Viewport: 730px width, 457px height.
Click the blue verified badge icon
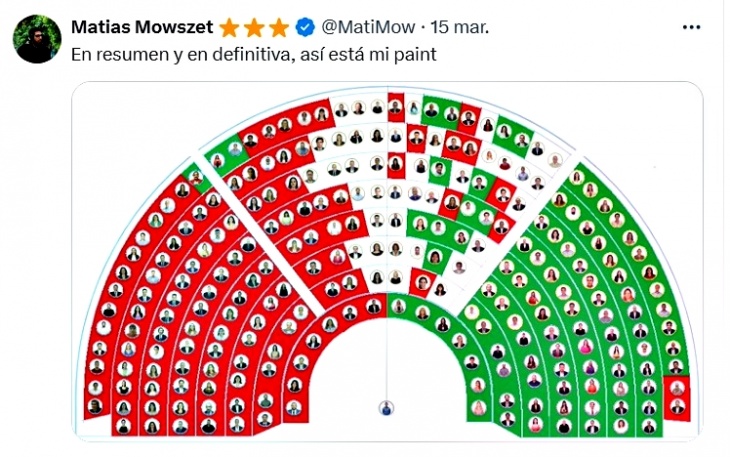[304, 27]
